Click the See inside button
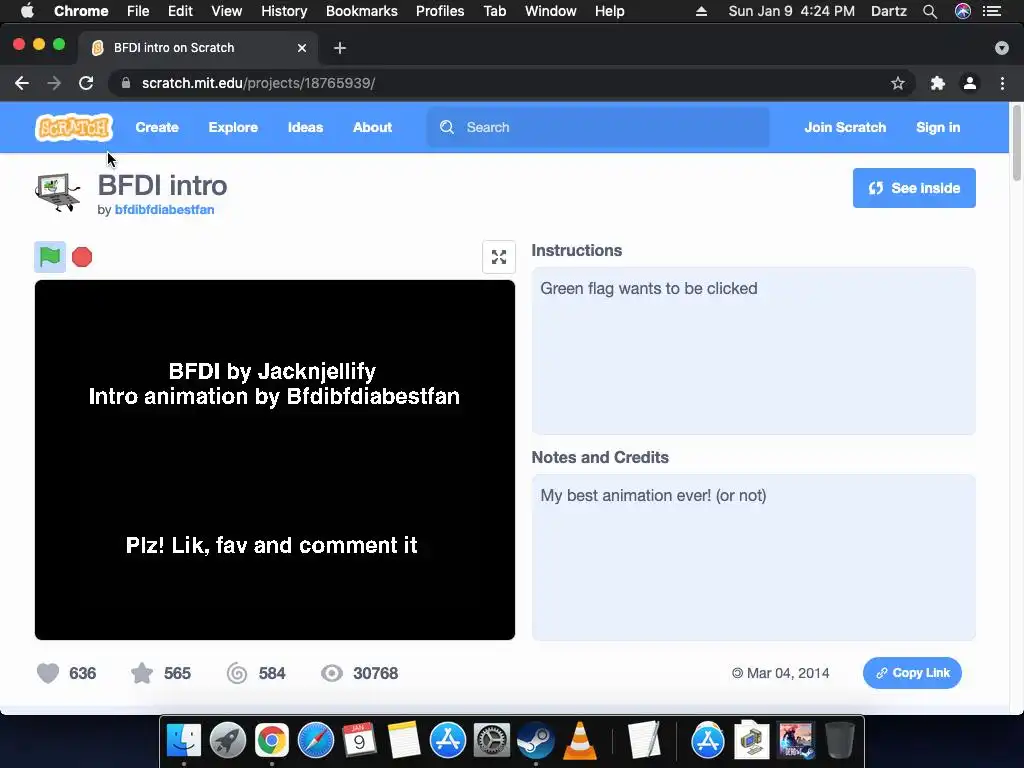This screenshot has height=768, width=1024. coord(914,188)
